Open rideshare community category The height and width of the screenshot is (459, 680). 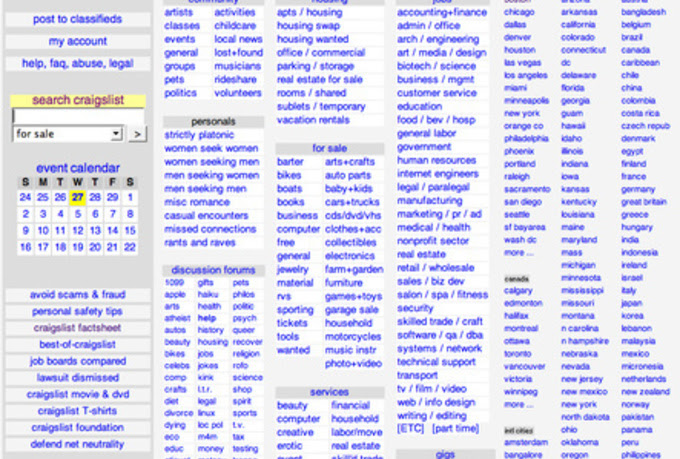point(235,79)
